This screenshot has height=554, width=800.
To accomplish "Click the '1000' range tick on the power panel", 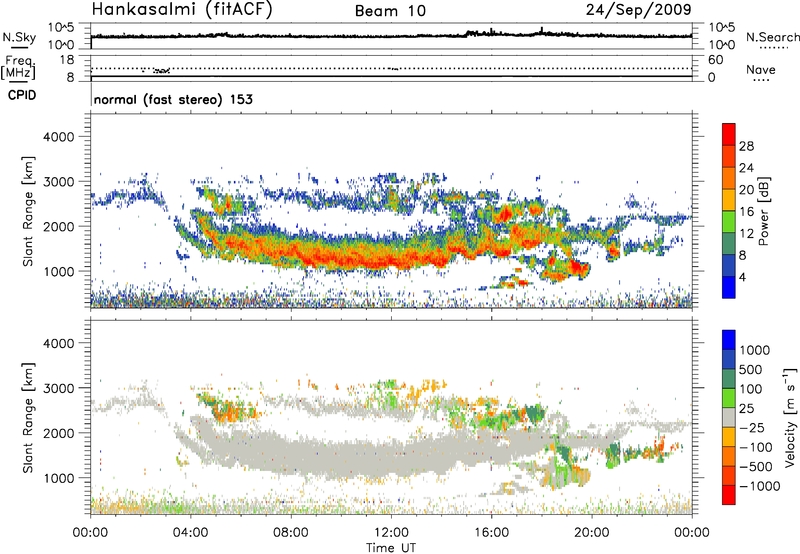I will click(59, 271).
